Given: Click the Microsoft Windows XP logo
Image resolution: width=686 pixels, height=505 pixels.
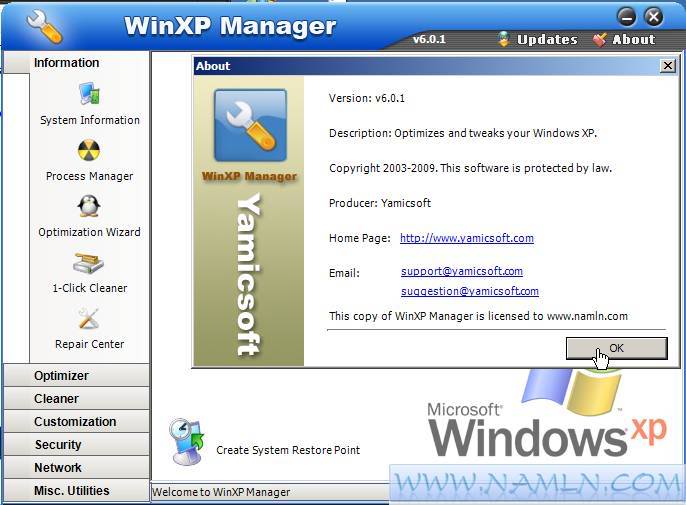Looking at the screenshot, I should tap(547, 414).
